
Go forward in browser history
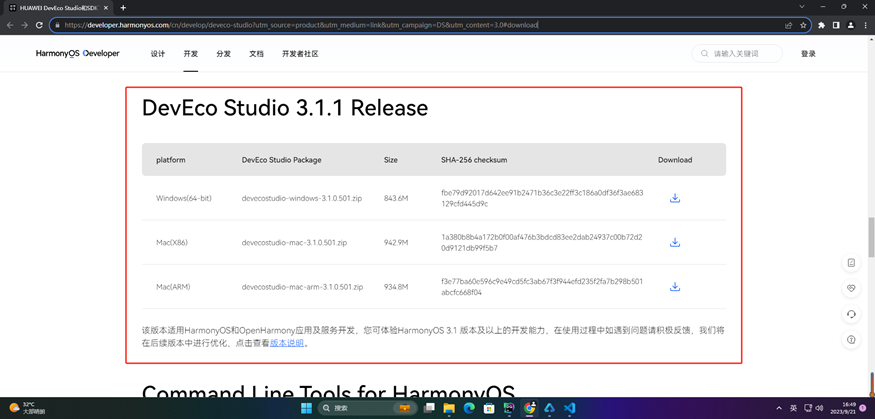coord(25,25)
